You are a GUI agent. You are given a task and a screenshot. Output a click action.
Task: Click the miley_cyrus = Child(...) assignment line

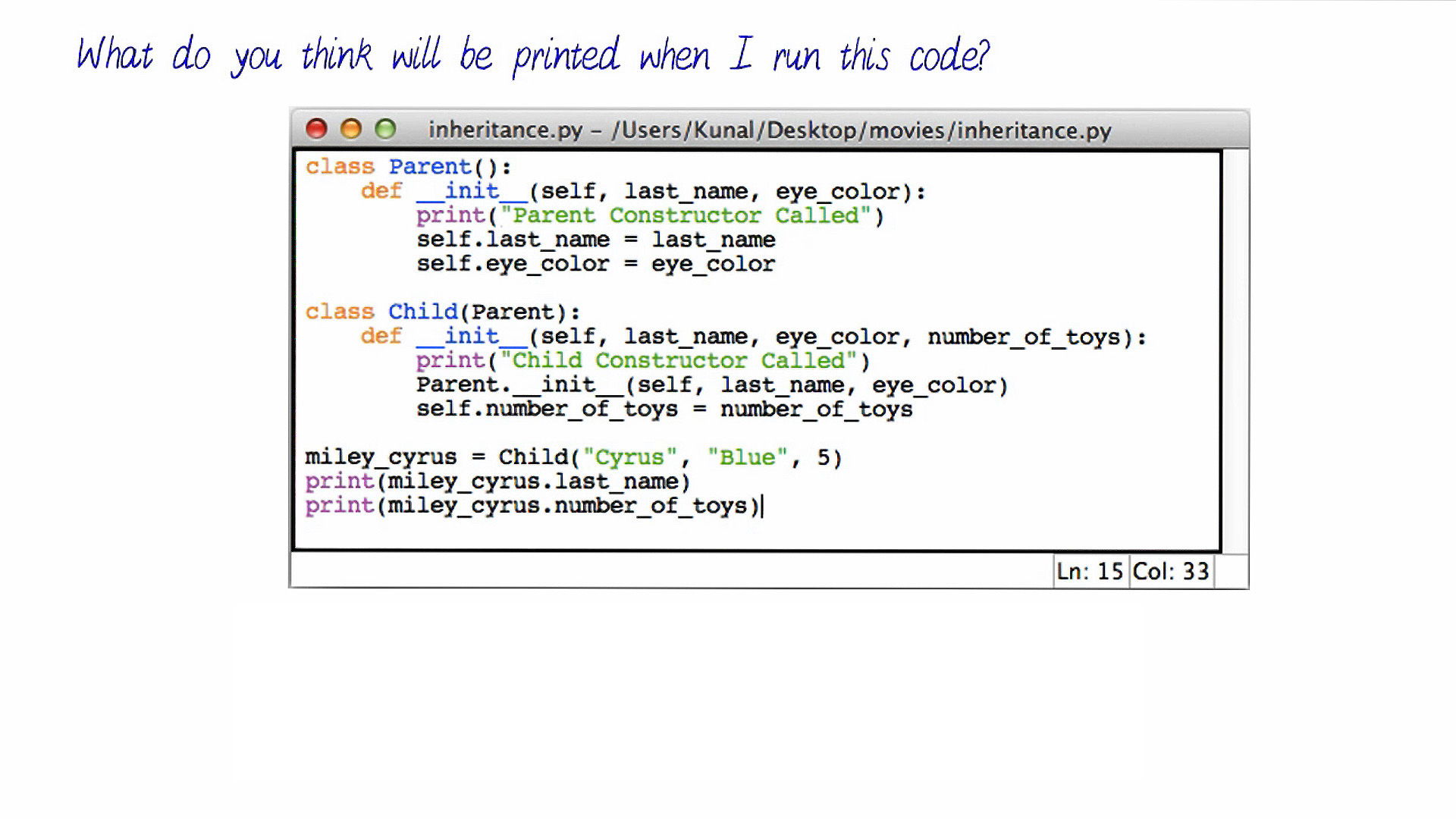coord(573,457)
